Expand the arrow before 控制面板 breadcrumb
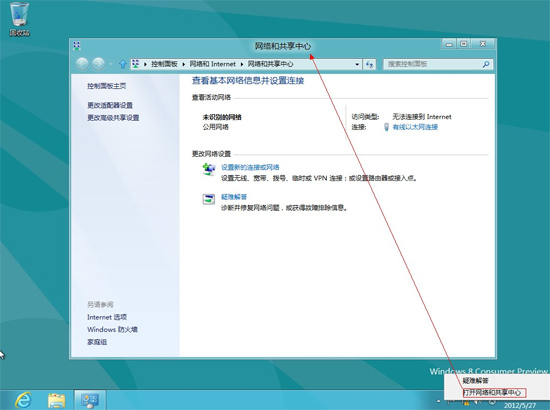 coord(145,64)
